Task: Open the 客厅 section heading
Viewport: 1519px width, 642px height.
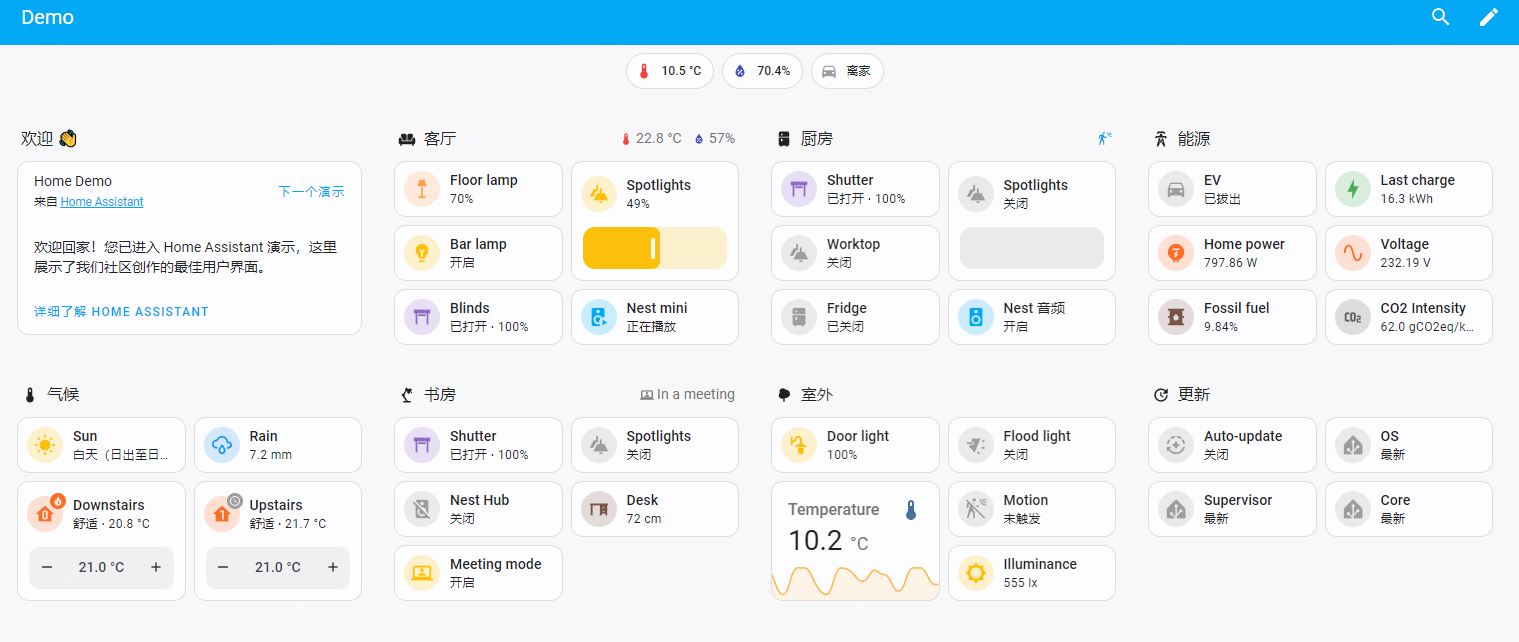Action: [440, 139]
